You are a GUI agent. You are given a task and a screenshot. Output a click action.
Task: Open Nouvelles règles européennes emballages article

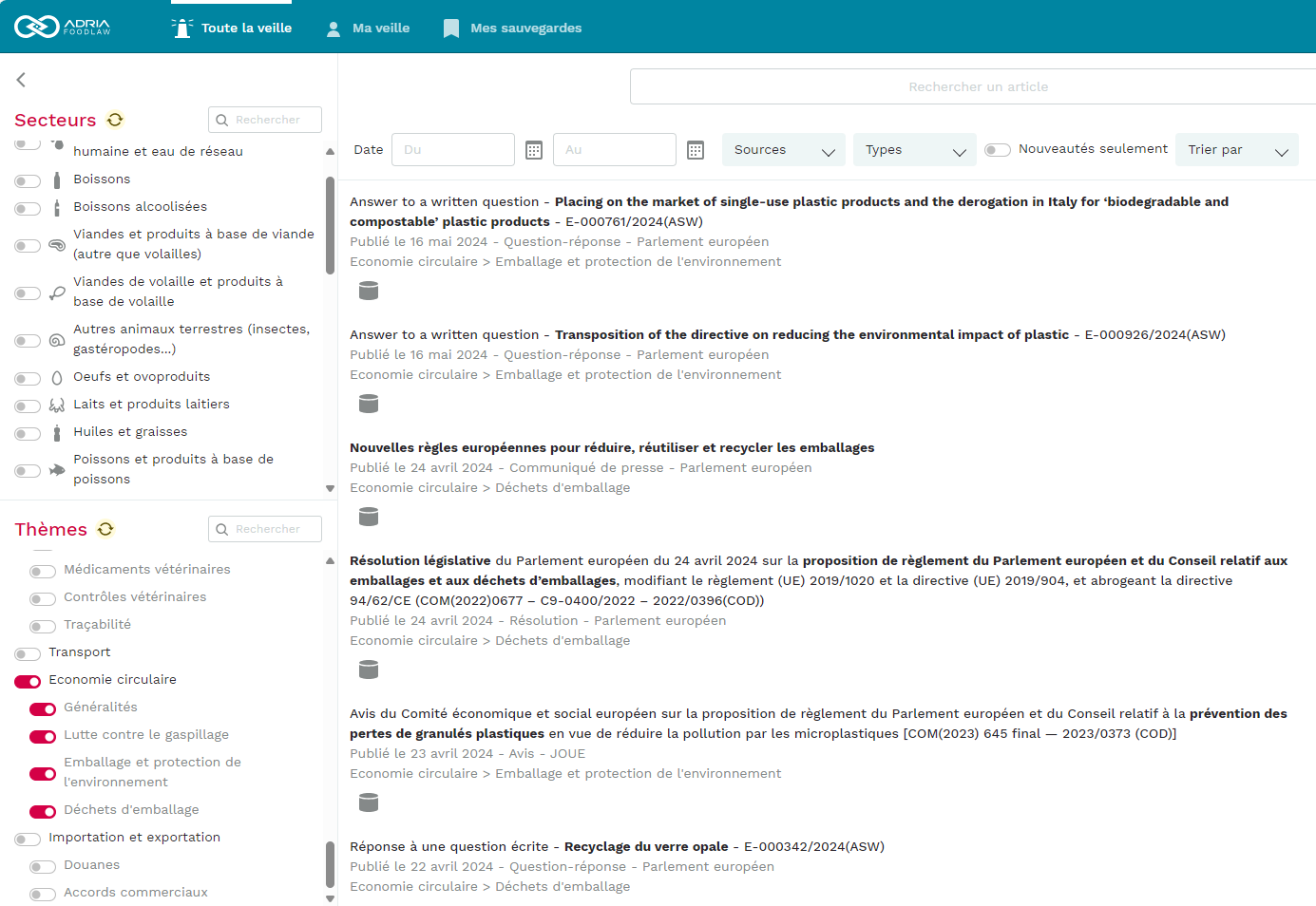coord(611,447)
